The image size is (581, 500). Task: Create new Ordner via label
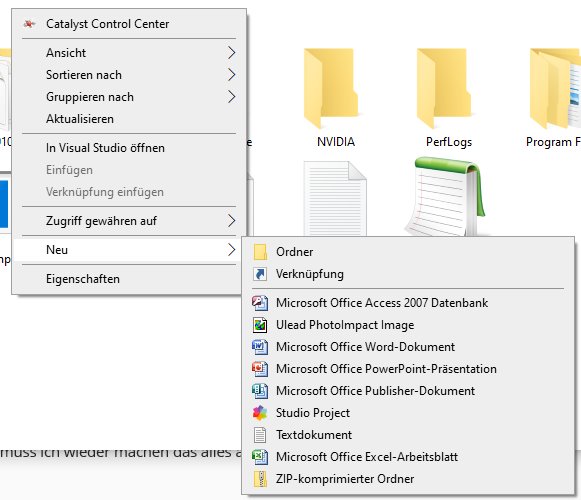coord(295,252)
